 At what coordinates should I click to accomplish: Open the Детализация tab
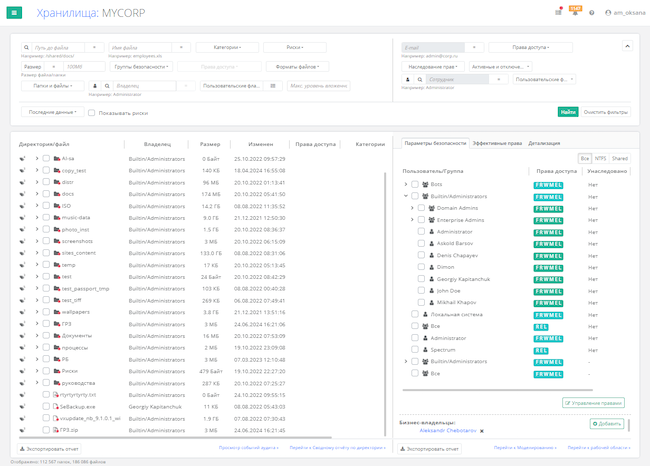click(x=544, y=144)
